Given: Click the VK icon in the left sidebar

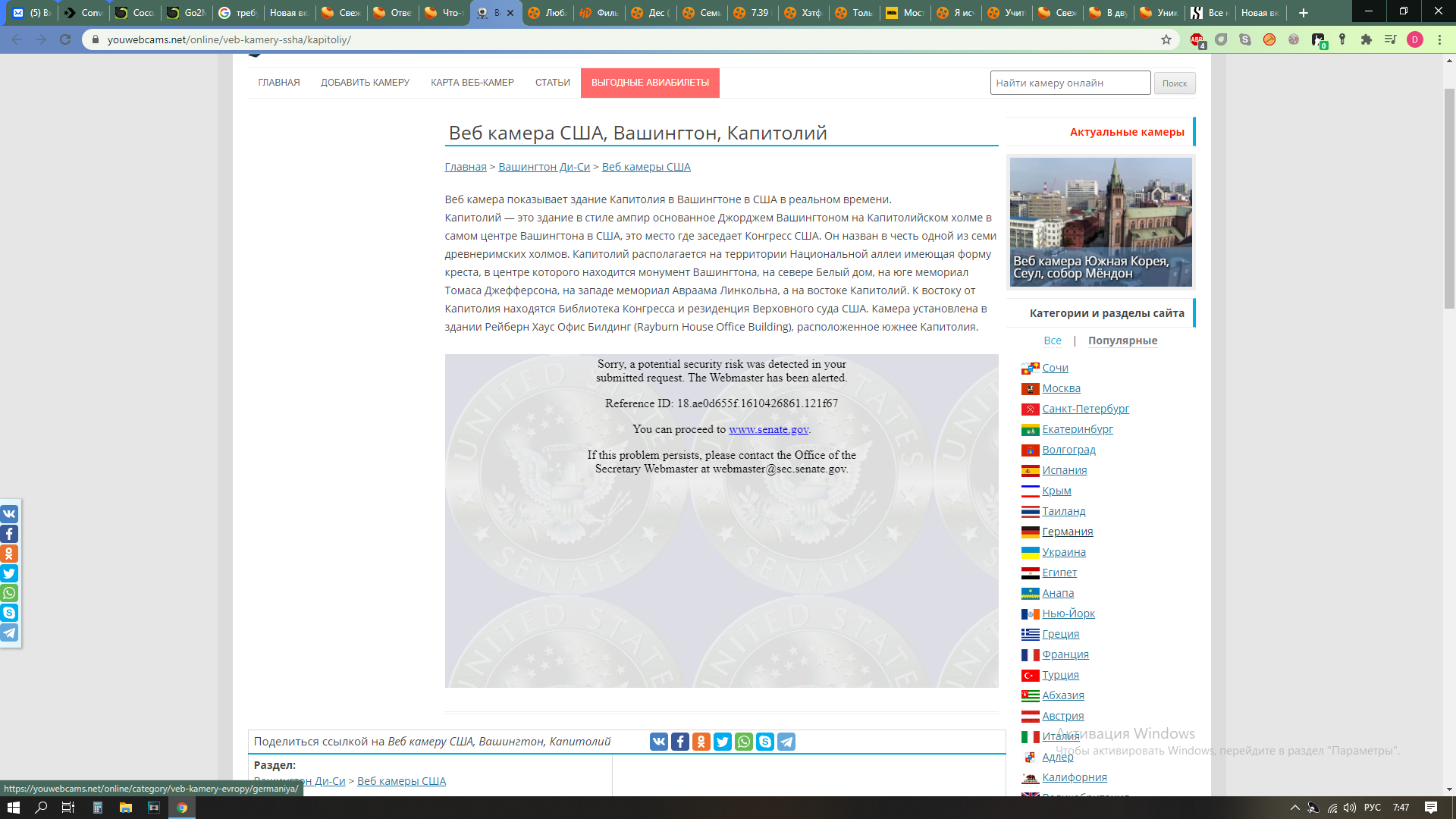Looking at the screenshot, I should 9,513.
